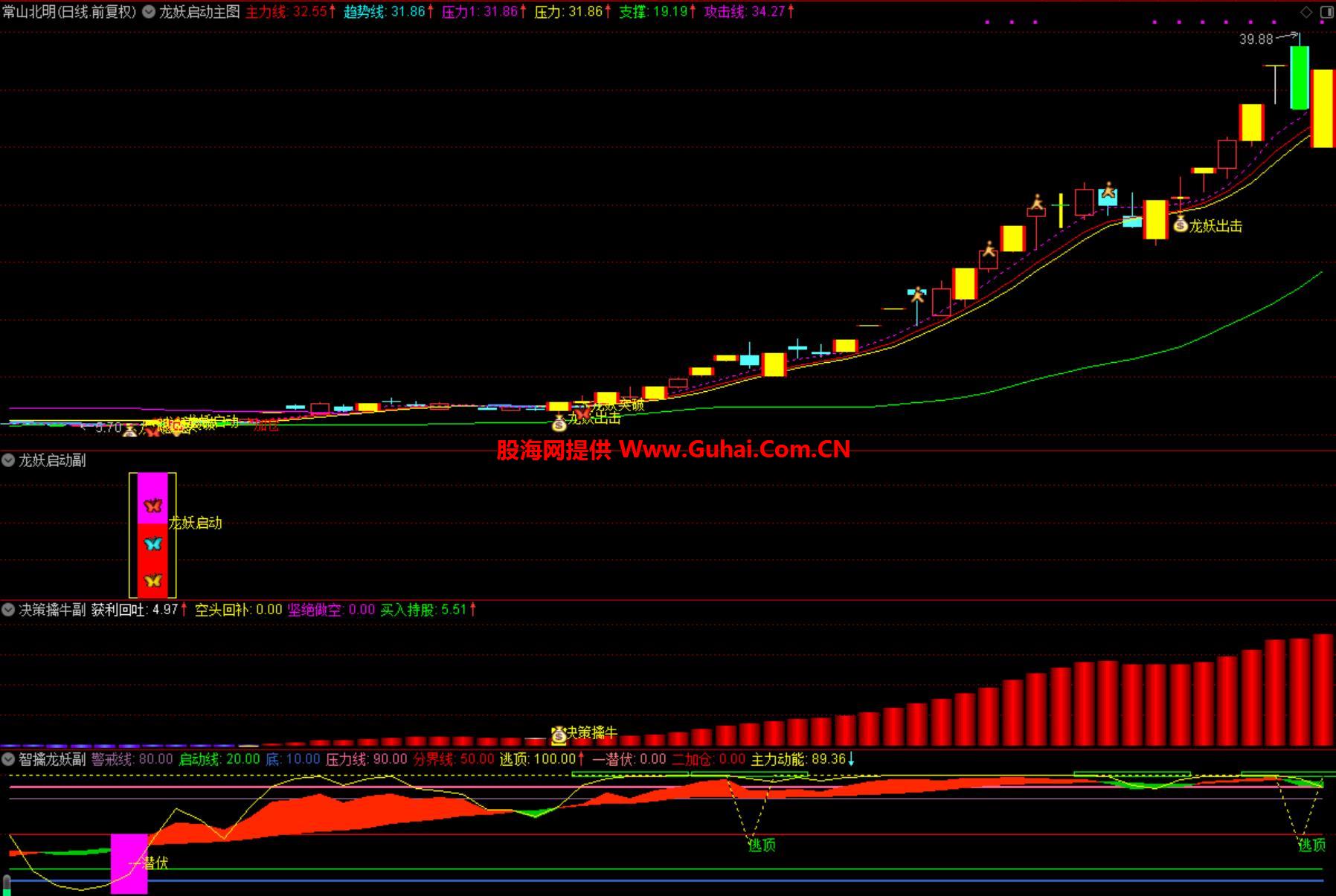Click the cyan butterfly in 龙妖启动副 panel
The image size is (1336, 896).
pyautogui.click(x=152, y=544)
